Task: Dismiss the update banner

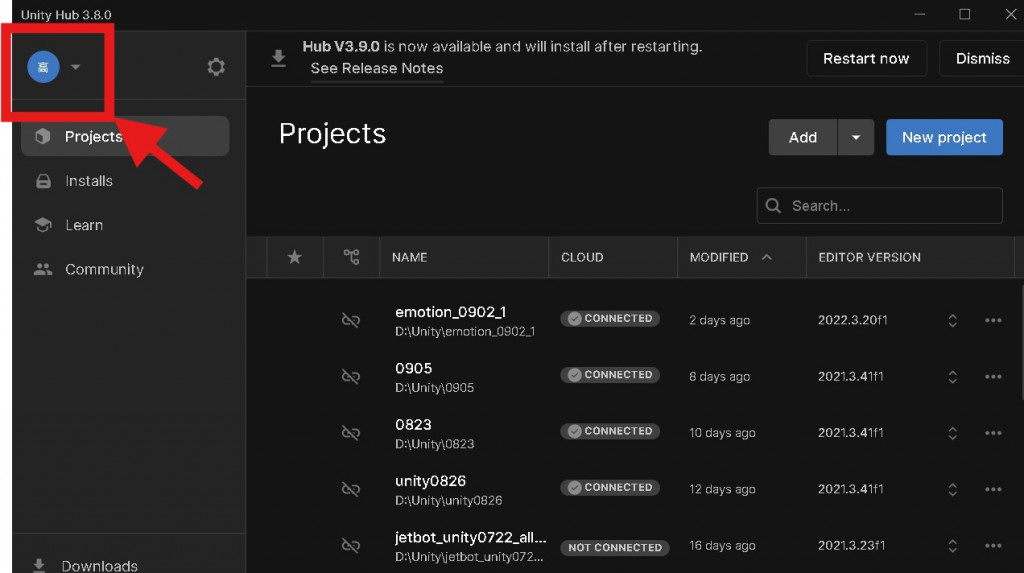Action: coord(982,59)
